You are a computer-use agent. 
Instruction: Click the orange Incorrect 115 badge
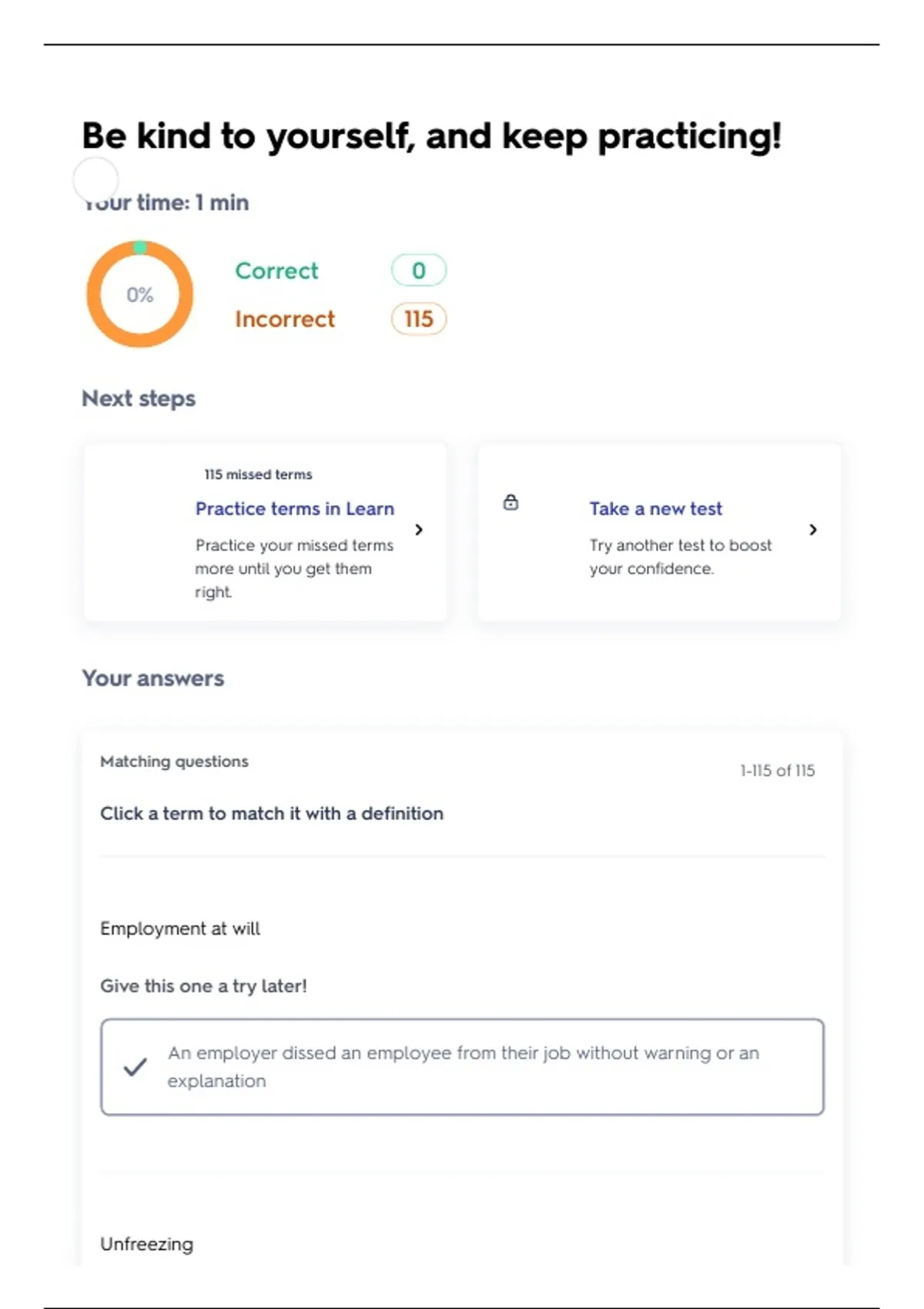click(x=418, y=319)
